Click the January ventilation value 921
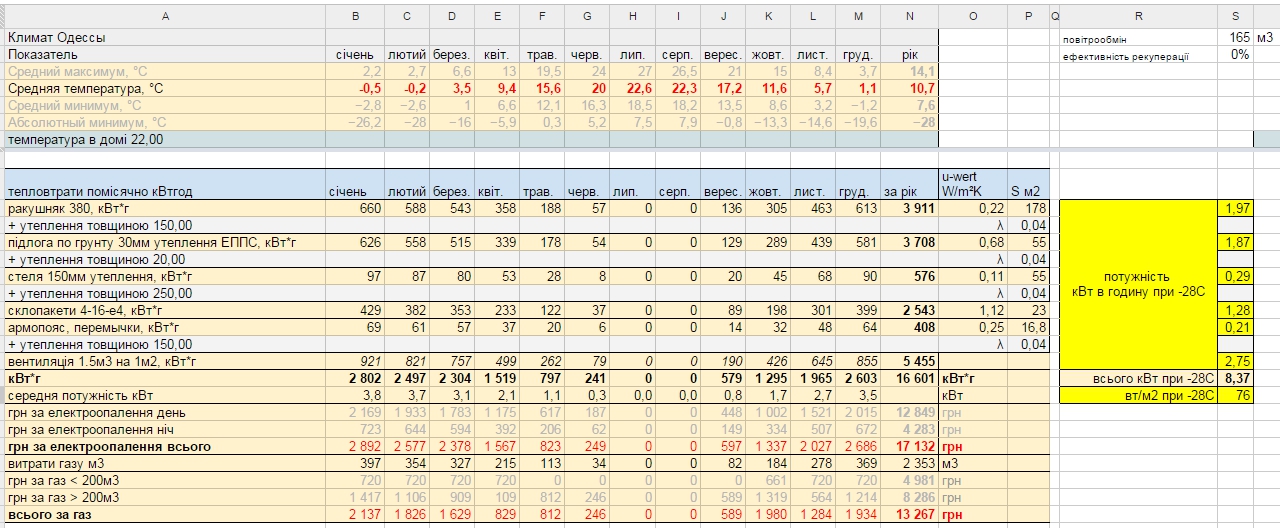The height and width of the screenshot is (528, 1280). click(357, 361)
